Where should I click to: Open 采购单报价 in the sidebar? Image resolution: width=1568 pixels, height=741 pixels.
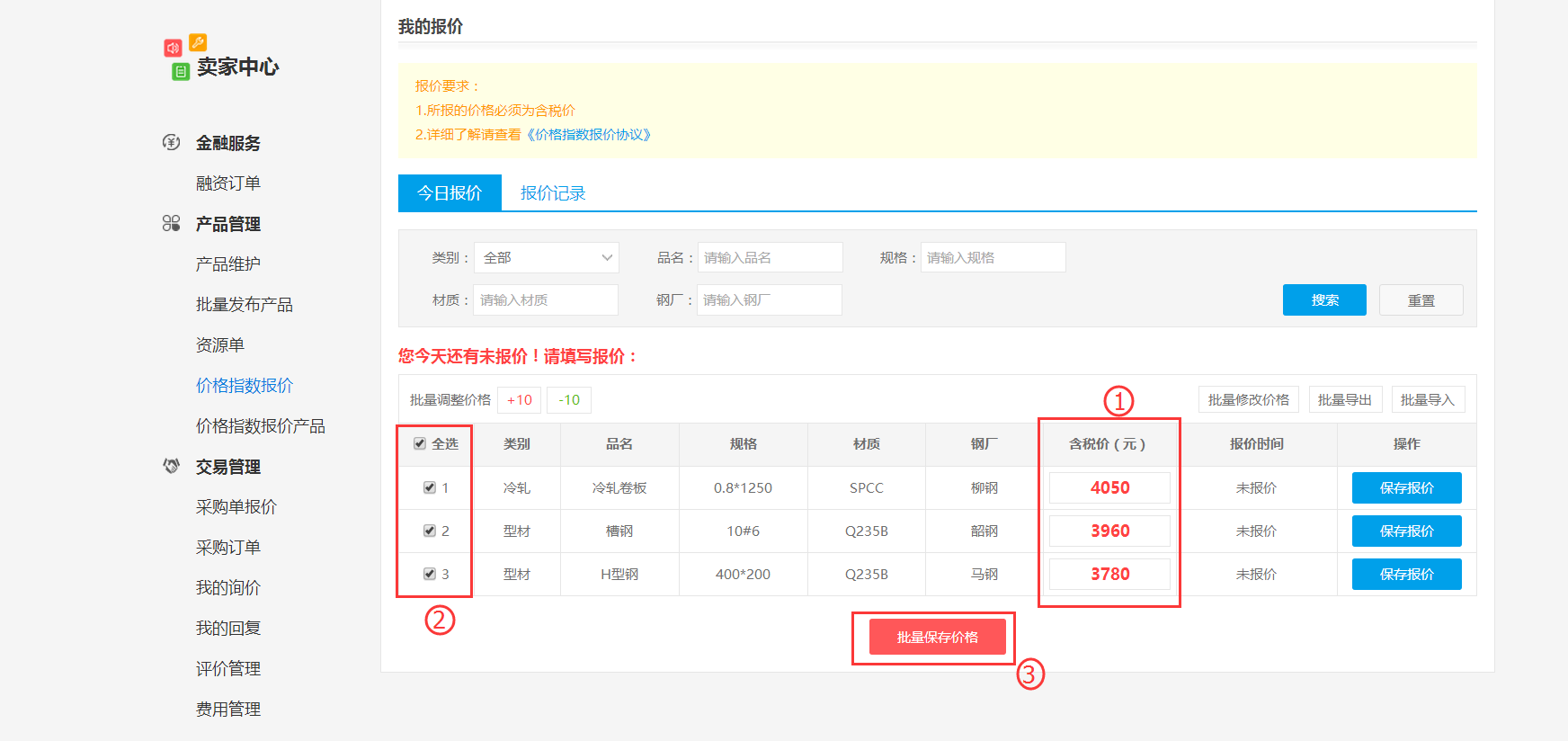tap(236, 506)
